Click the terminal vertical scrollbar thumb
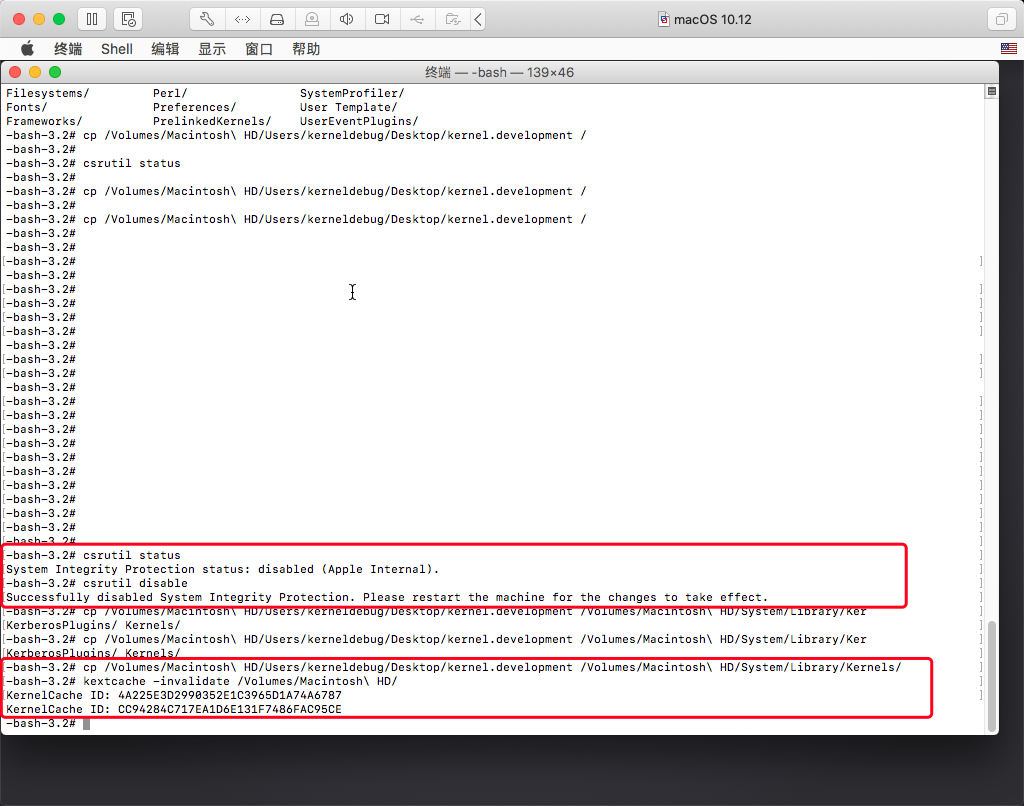 pos(991,676)
